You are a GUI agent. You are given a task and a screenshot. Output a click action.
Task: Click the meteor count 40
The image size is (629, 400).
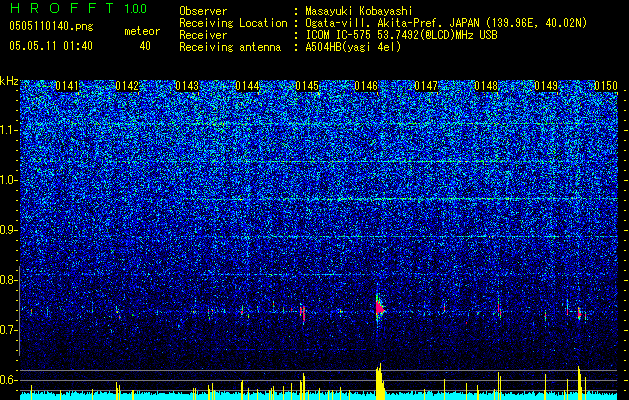click(145, 46)
